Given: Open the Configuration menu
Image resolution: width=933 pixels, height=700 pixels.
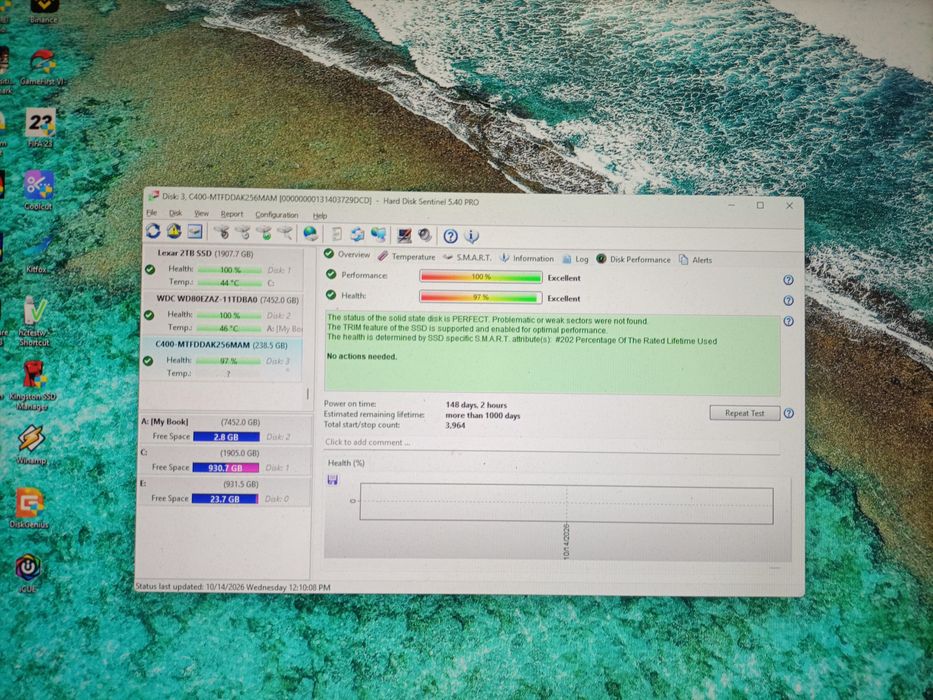Looking at the screenshot, I should pyautogui.click(x=277, y=214).
